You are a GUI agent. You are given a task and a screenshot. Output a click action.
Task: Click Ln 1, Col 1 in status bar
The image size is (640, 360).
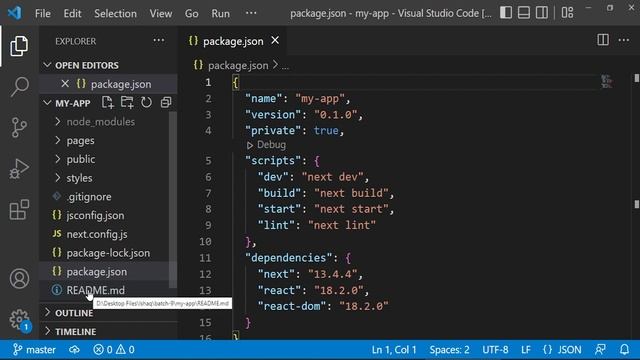point(394,350)
